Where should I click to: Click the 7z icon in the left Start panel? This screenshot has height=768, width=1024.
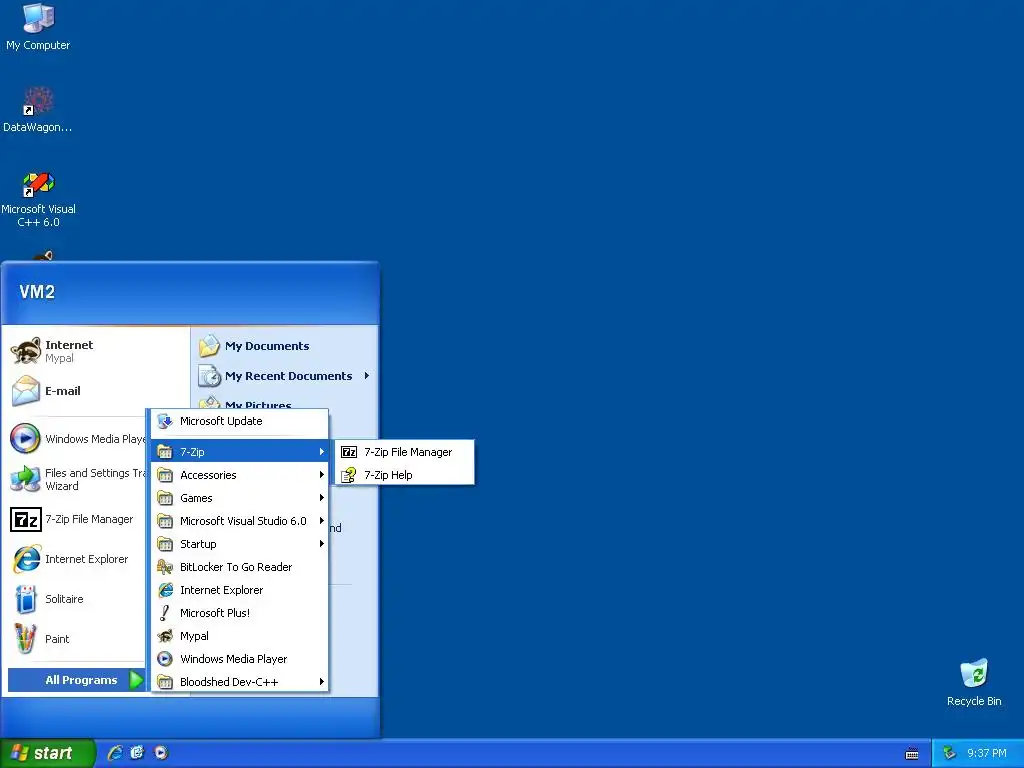pyautogui.click(x=26, y=520)
